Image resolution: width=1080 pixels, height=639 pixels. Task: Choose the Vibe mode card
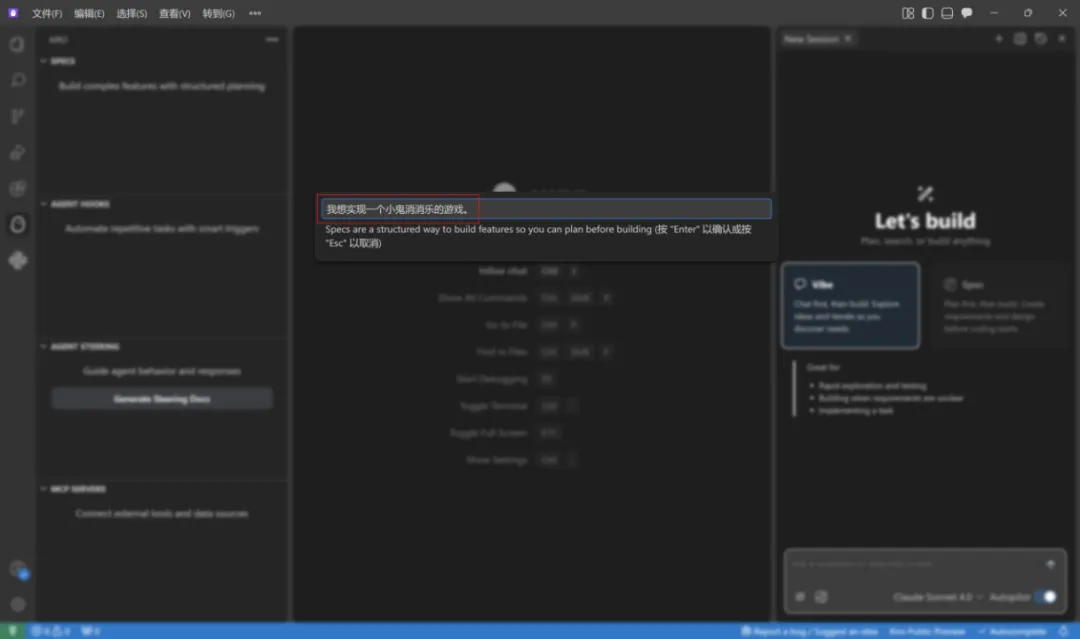pos(850,305)
